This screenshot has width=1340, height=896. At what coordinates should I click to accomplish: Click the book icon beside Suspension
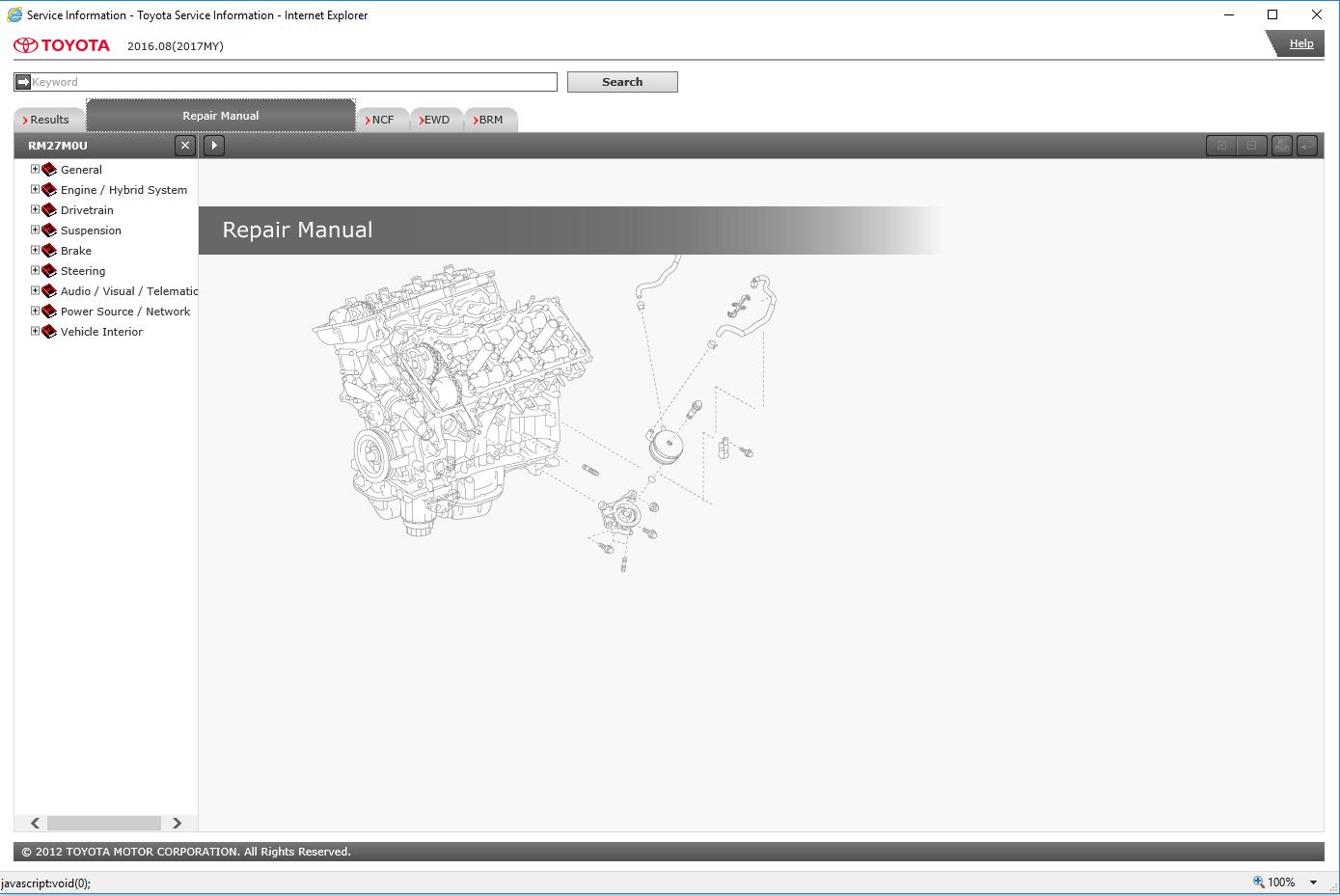coord(49,231)
